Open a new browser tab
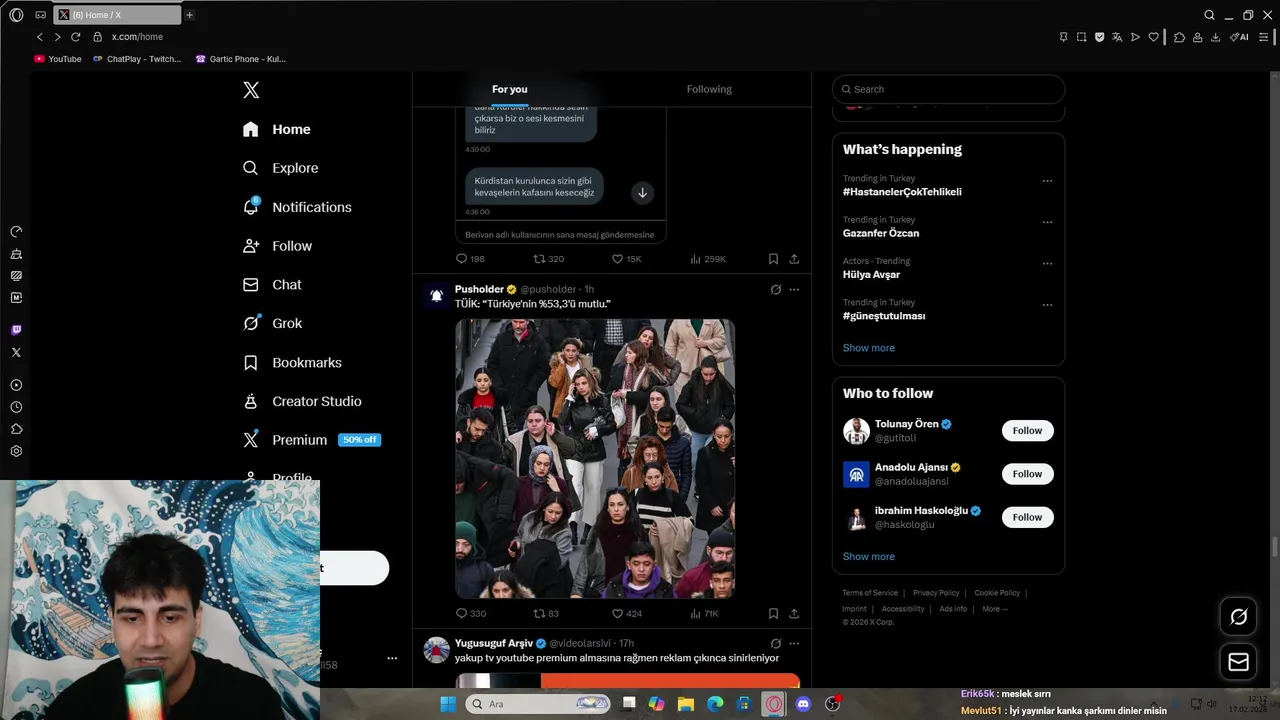 [189, 15]
